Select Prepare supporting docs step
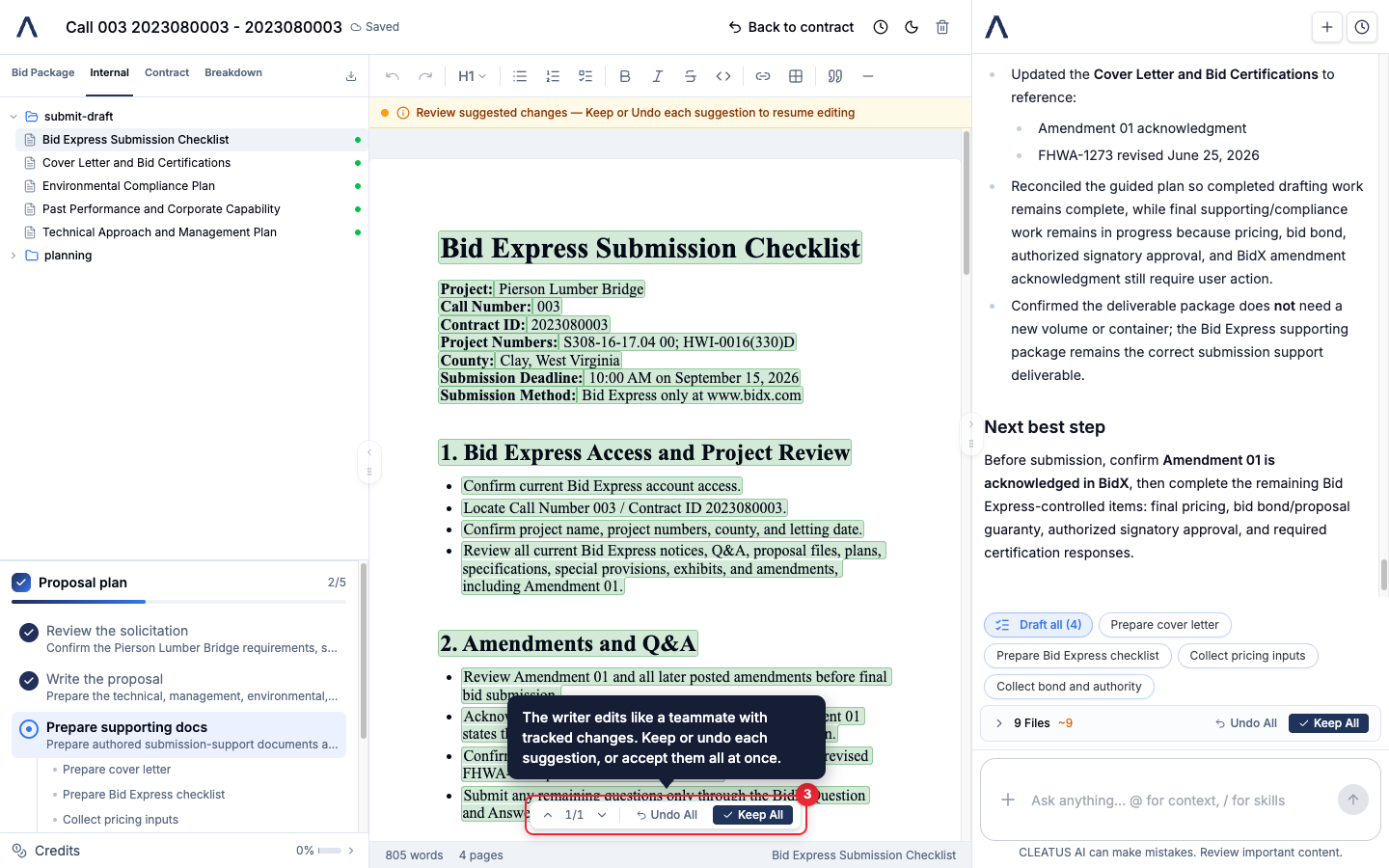Viewport: 1389px width, 868px height. 179,735
